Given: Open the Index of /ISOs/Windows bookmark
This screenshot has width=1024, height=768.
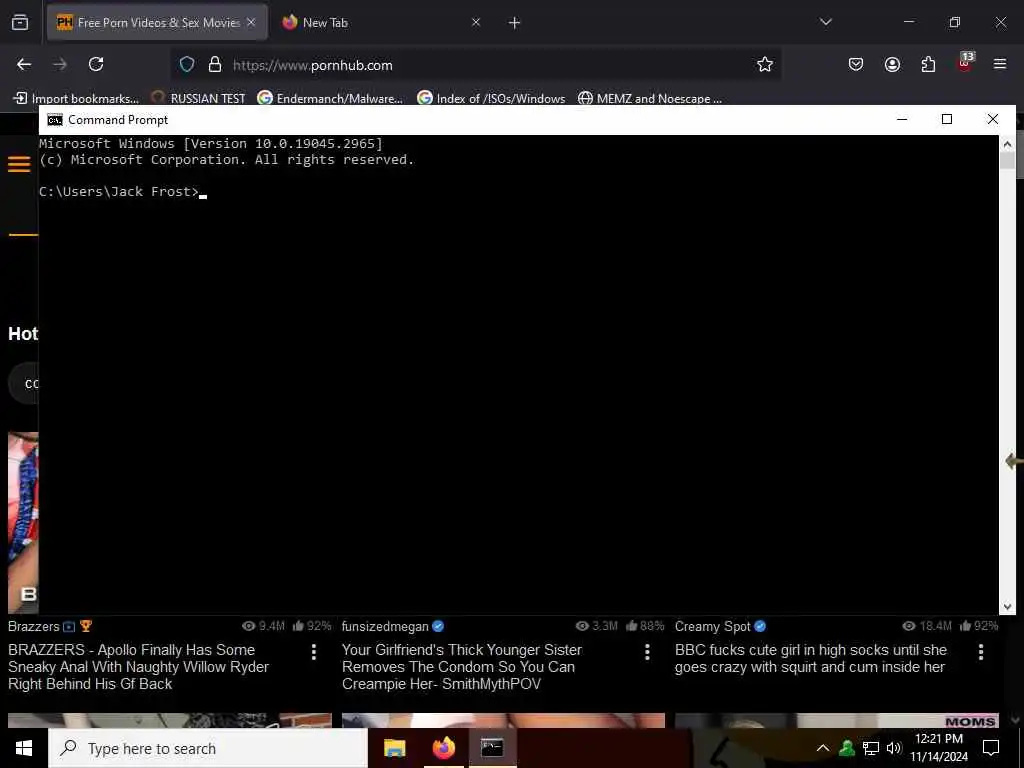Looking at the screenshot, I should [491, 99].
